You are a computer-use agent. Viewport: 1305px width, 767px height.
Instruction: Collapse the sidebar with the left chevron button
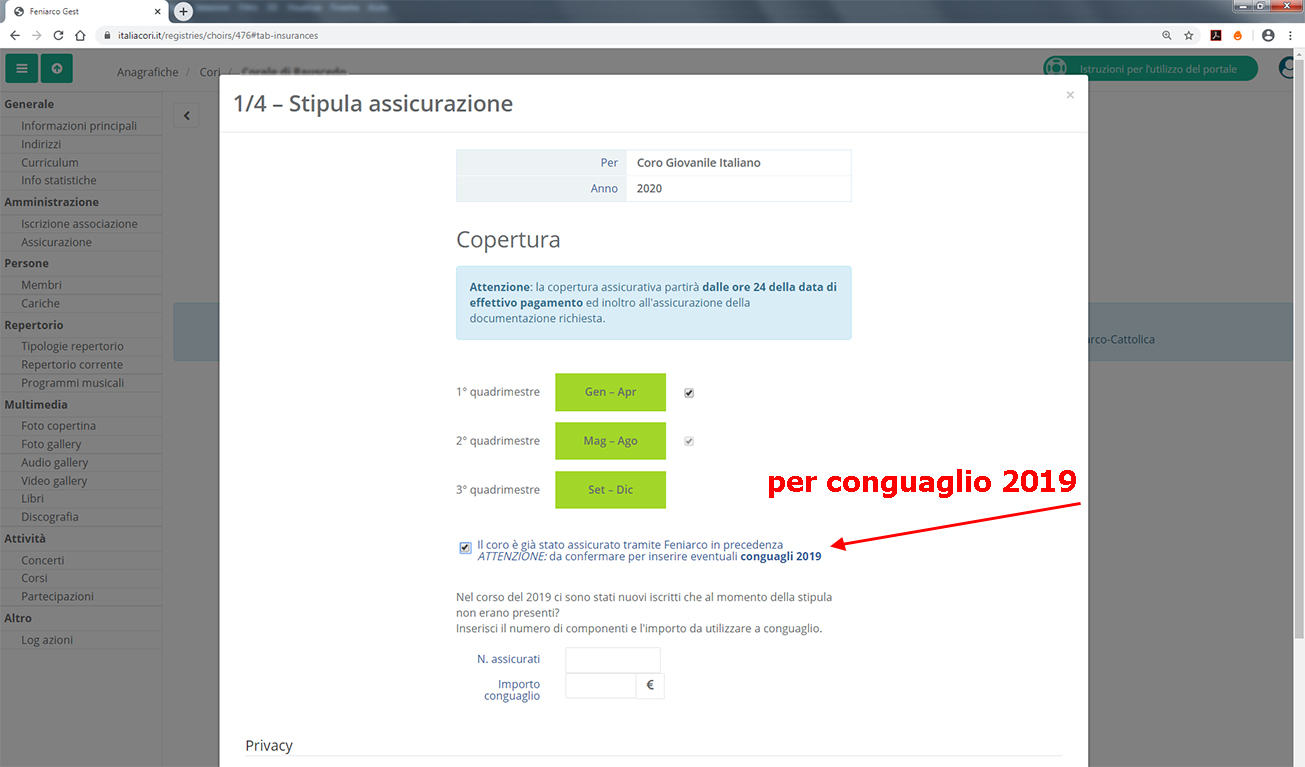[x=186, y=114]
